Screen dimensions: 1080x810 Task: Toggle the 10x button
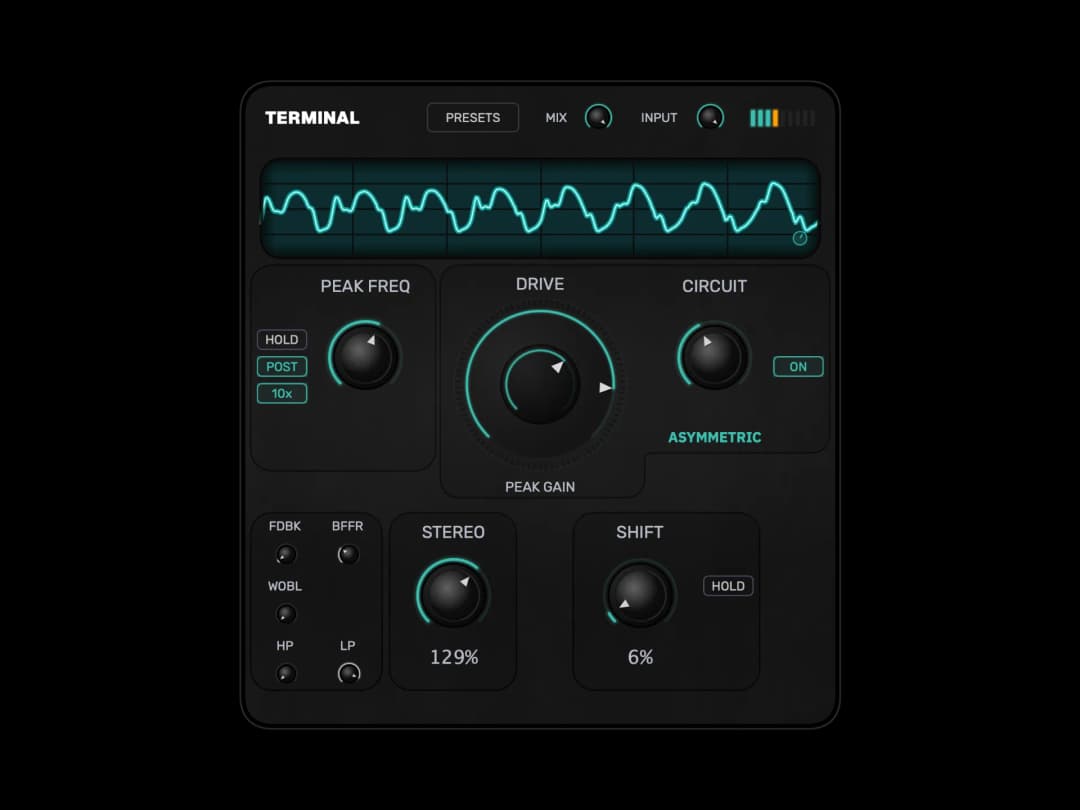pos(282,393)
